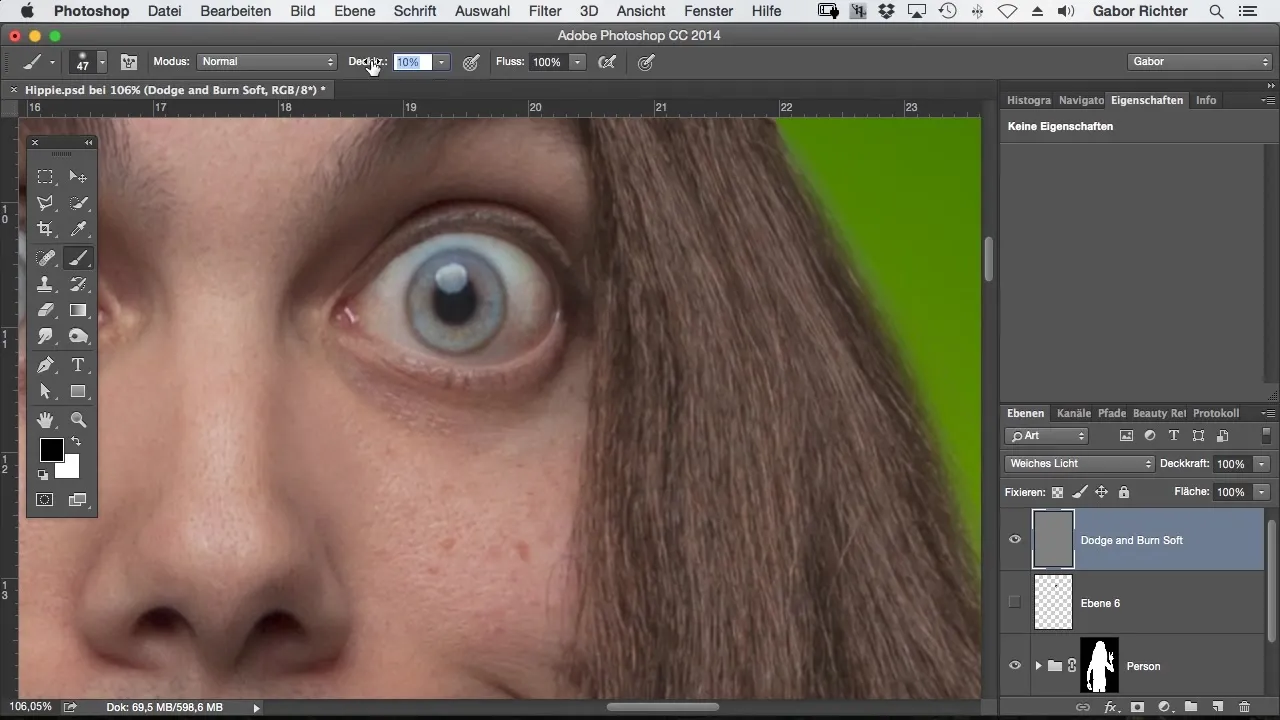Image resolution: width=1280 pixels, height=720 pixels.
Task: Switch to the Info tab
Action: pos(1206,100)
